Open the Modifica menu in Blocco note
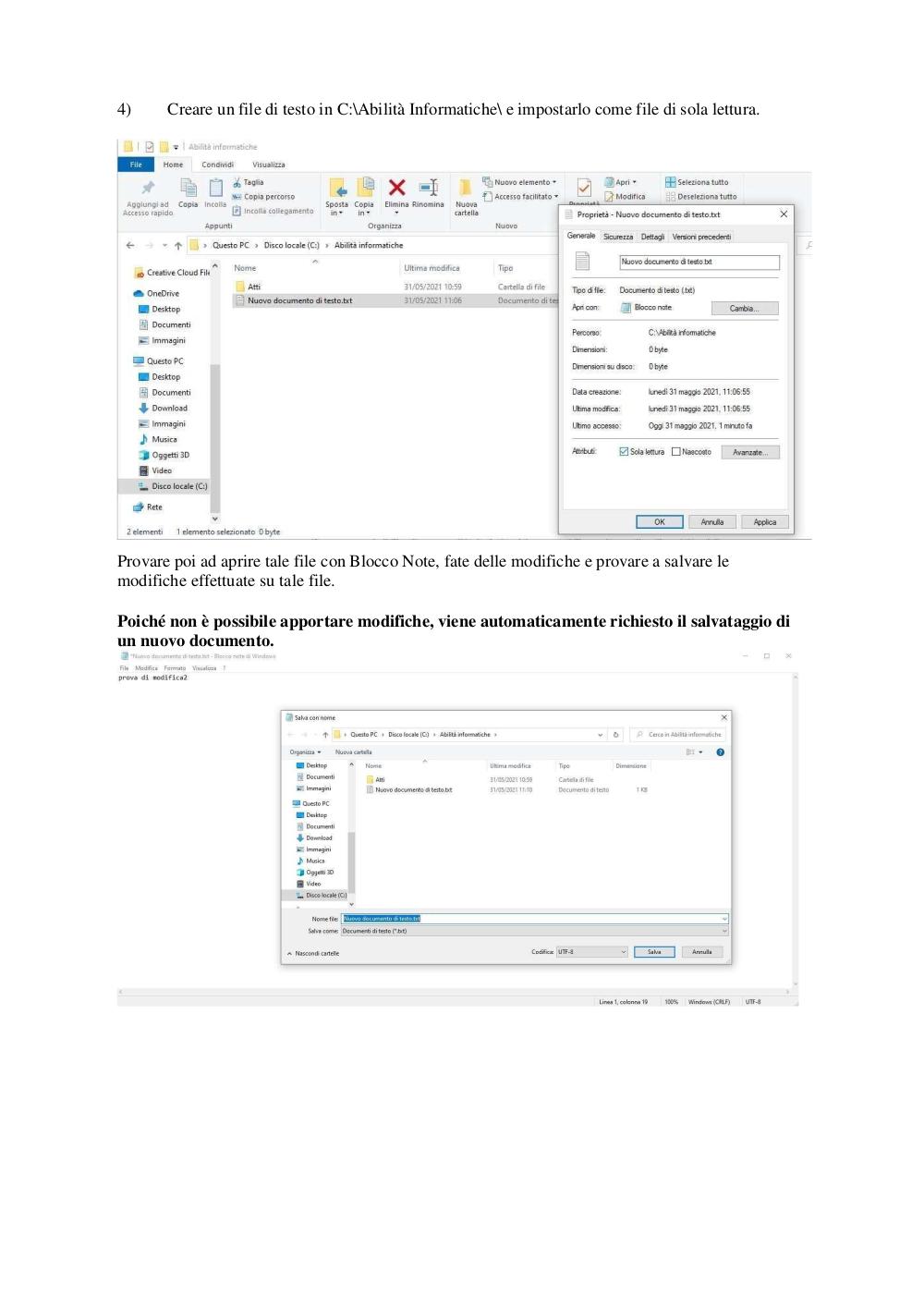This screenshot has width=924, height=1307. pyautogui.click(x=146, y=667)
